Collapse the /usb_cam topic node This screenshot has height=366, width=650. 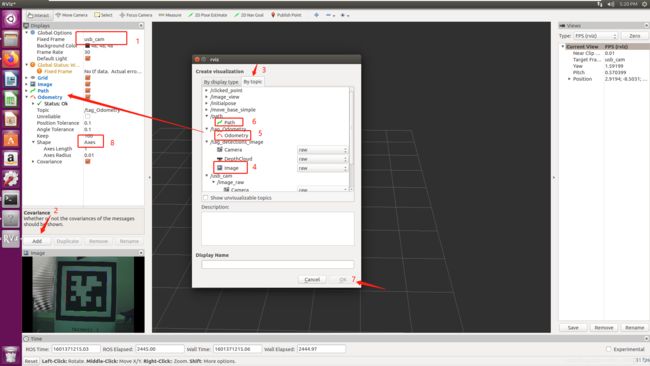pyautogui.click(x=206, y=176)
